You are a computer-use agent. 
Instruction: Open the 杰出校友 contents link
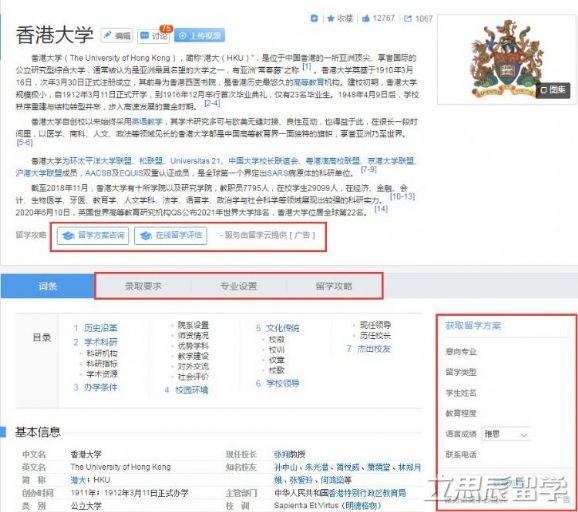(x=373, y=349)
